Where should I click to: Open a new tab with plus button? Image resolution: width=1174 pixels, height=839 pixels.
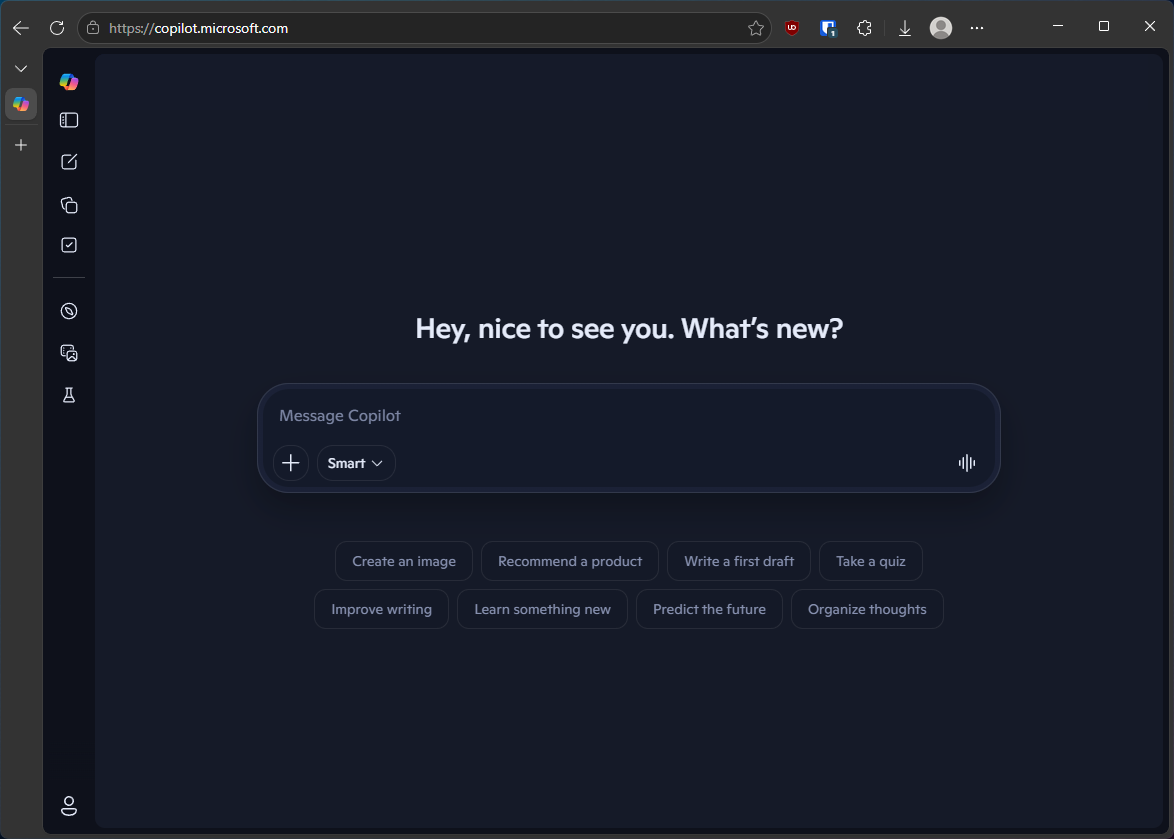click(21, 145)
